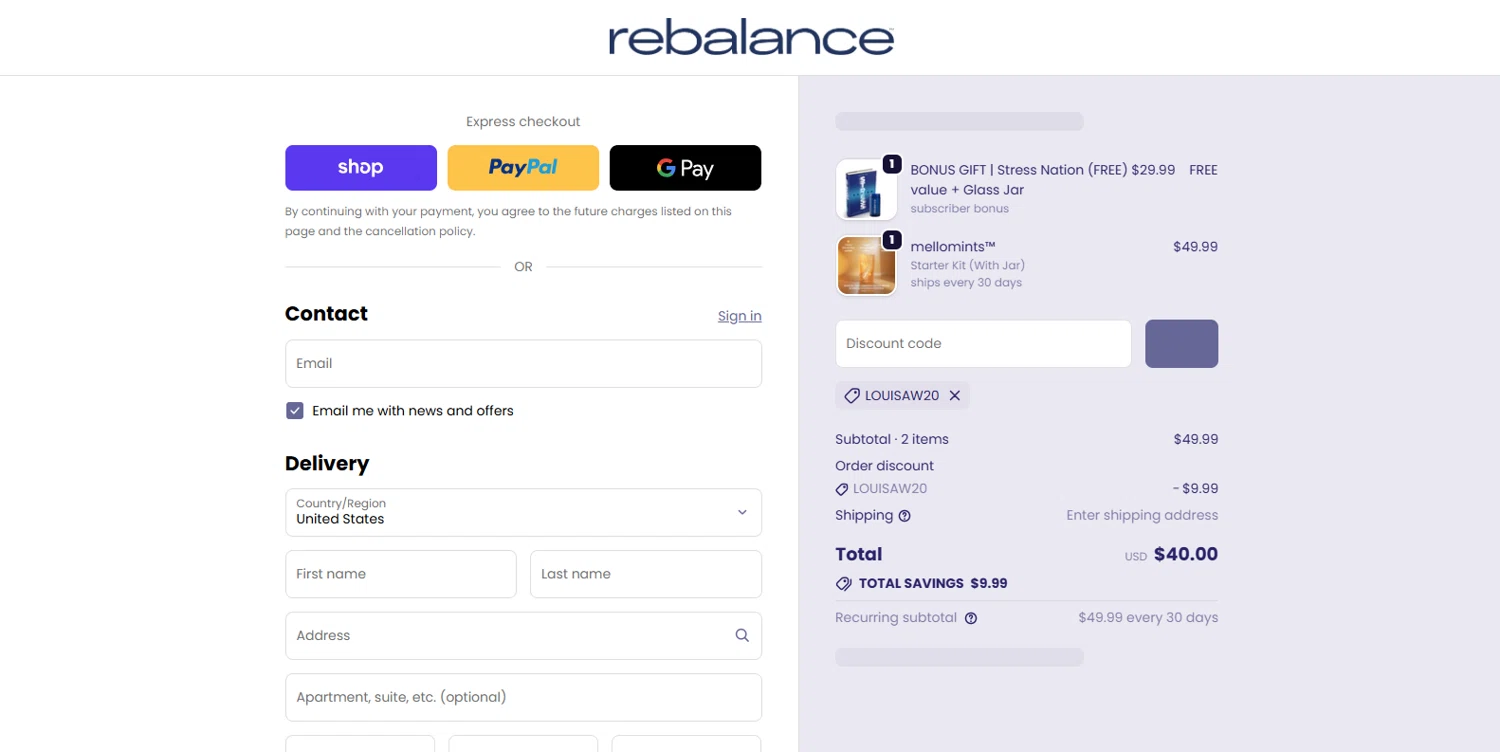
Task: Click the First name field
Action: click(x=401, y=574)
